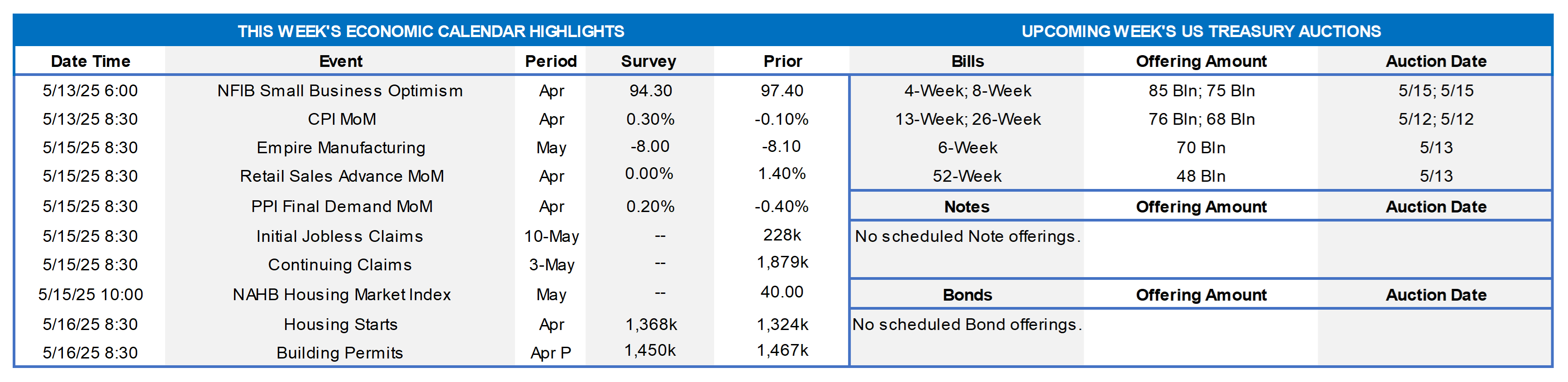Select the 'CPI MoM' event cell
This screenshot has width=1568, height=382.
tap(342, 119)
